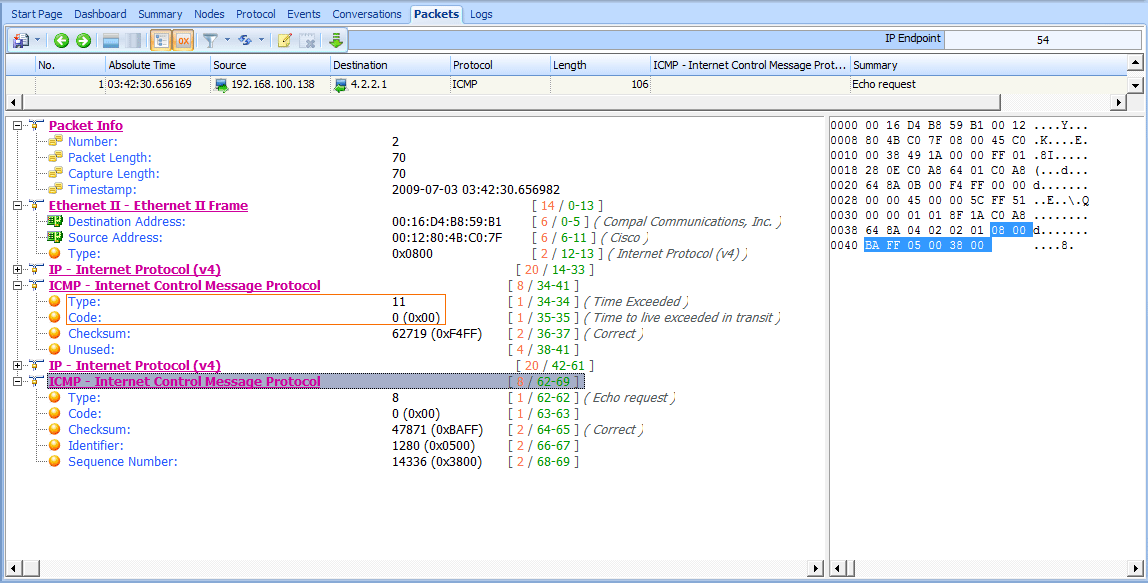Screen dimensions: 1148x583
Task: Switch to the Nodes tab
Action: [x=209, y=14]
